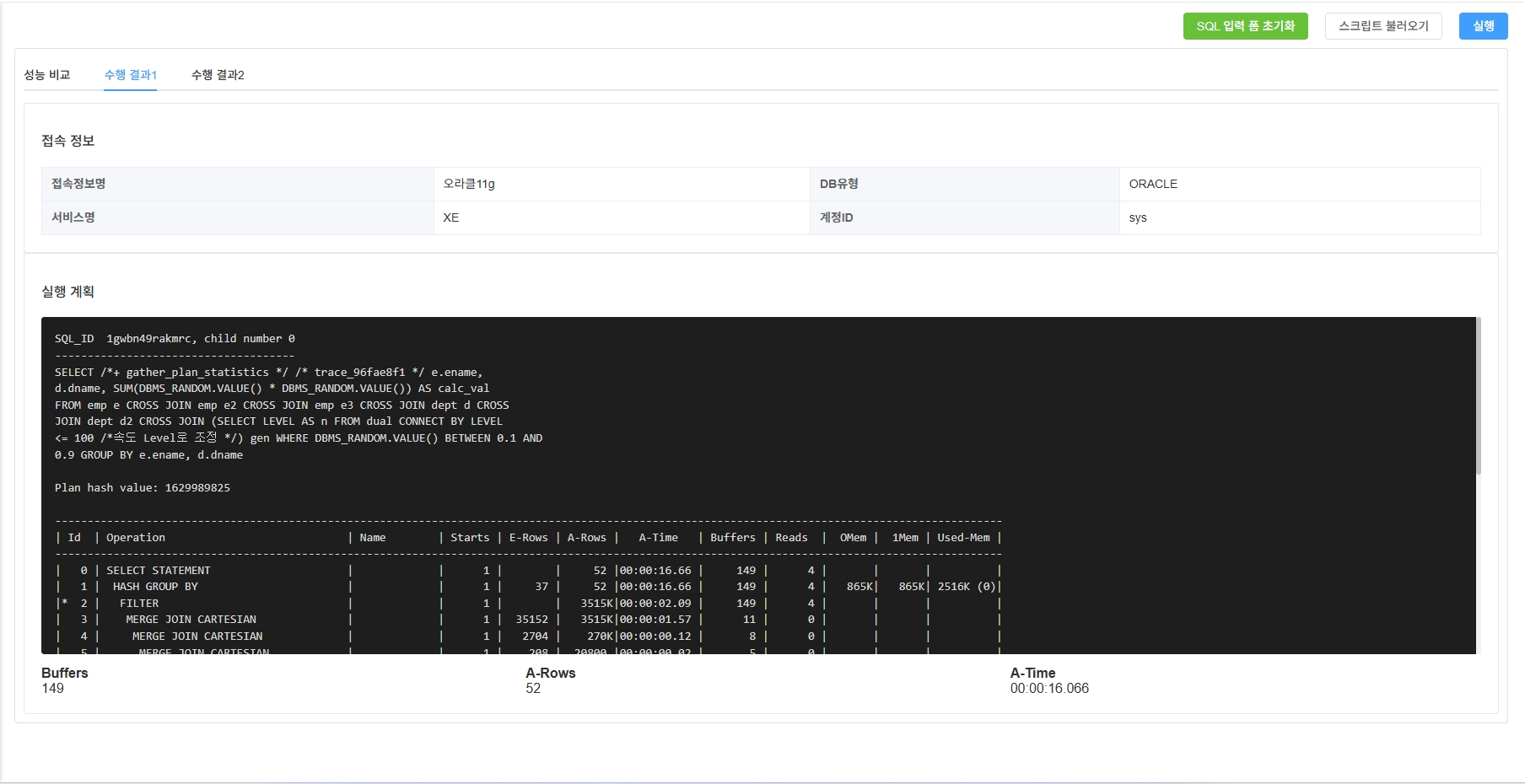Click the green SQL 입력 폼 초기화 button
Screen dimensions: 1525x784
[1245, 26]
